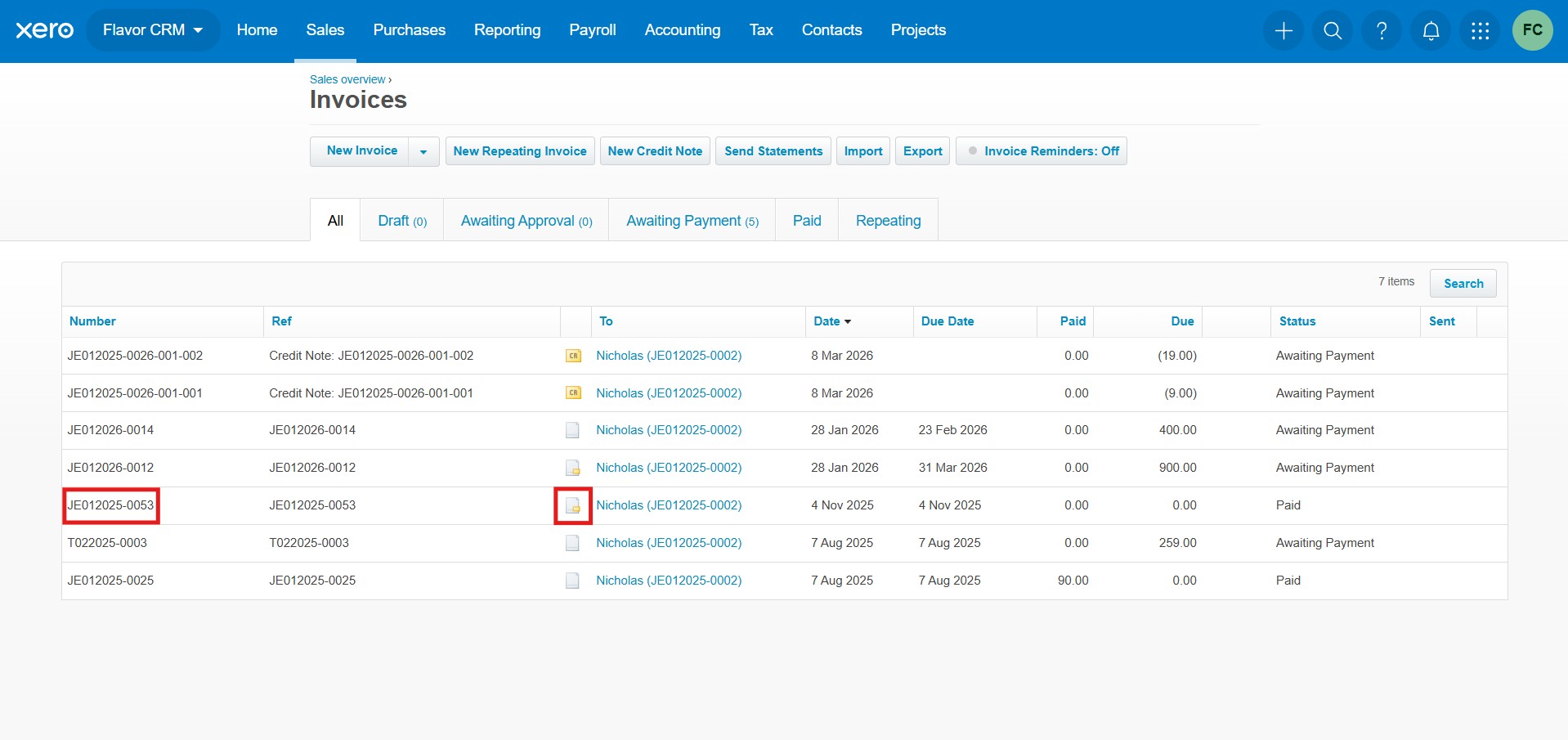This screenshot has width=1568, height=740.
Task: Click the New Credit Note button
Action: pos(654,151)
